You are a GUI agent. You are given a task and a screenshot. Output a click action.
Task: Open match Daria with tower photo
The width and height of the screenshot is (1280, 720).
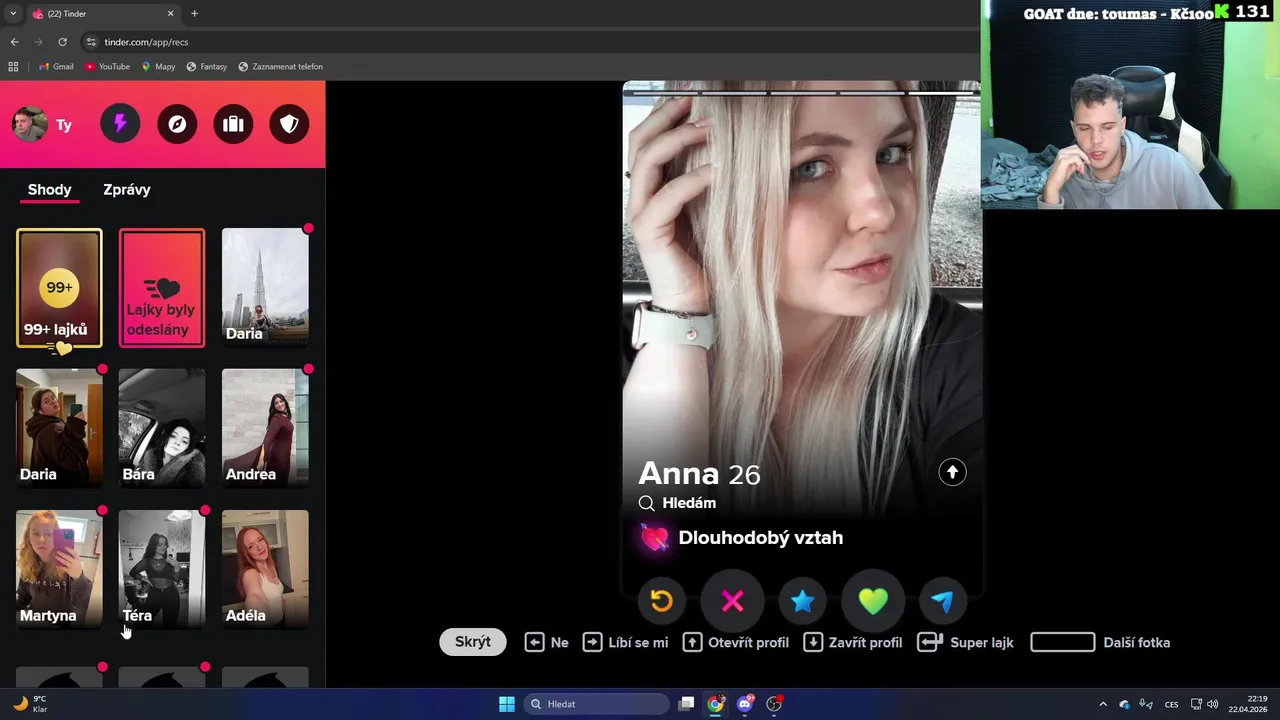click(x=265, y=288)
